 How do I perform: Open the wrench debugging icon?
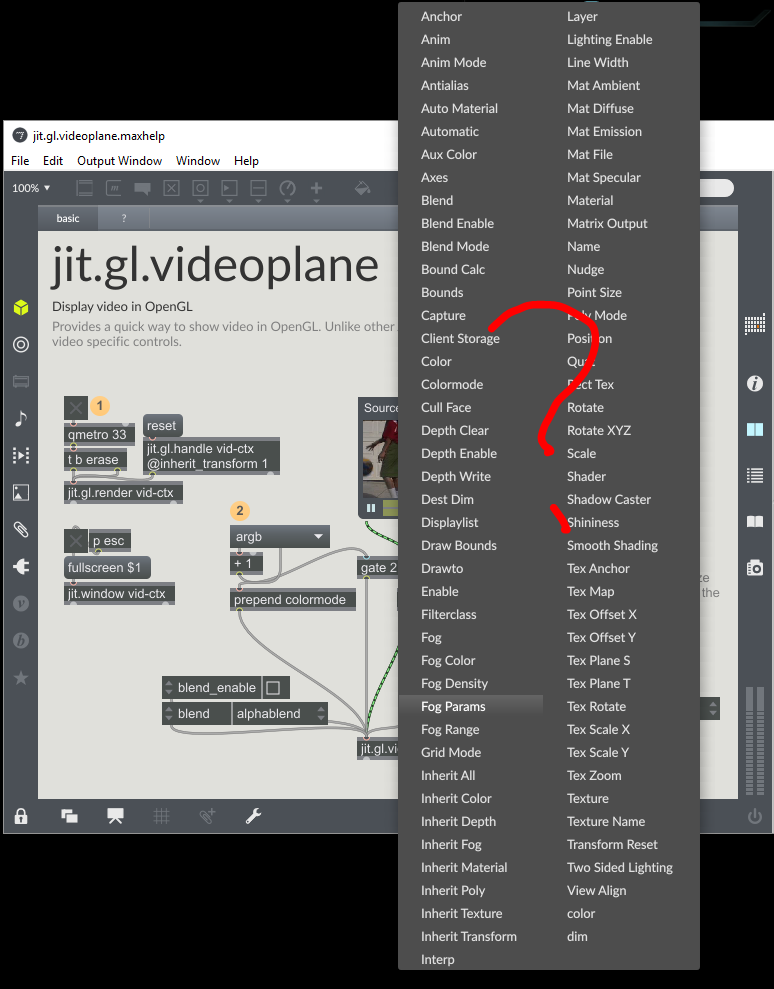point(253,816)
